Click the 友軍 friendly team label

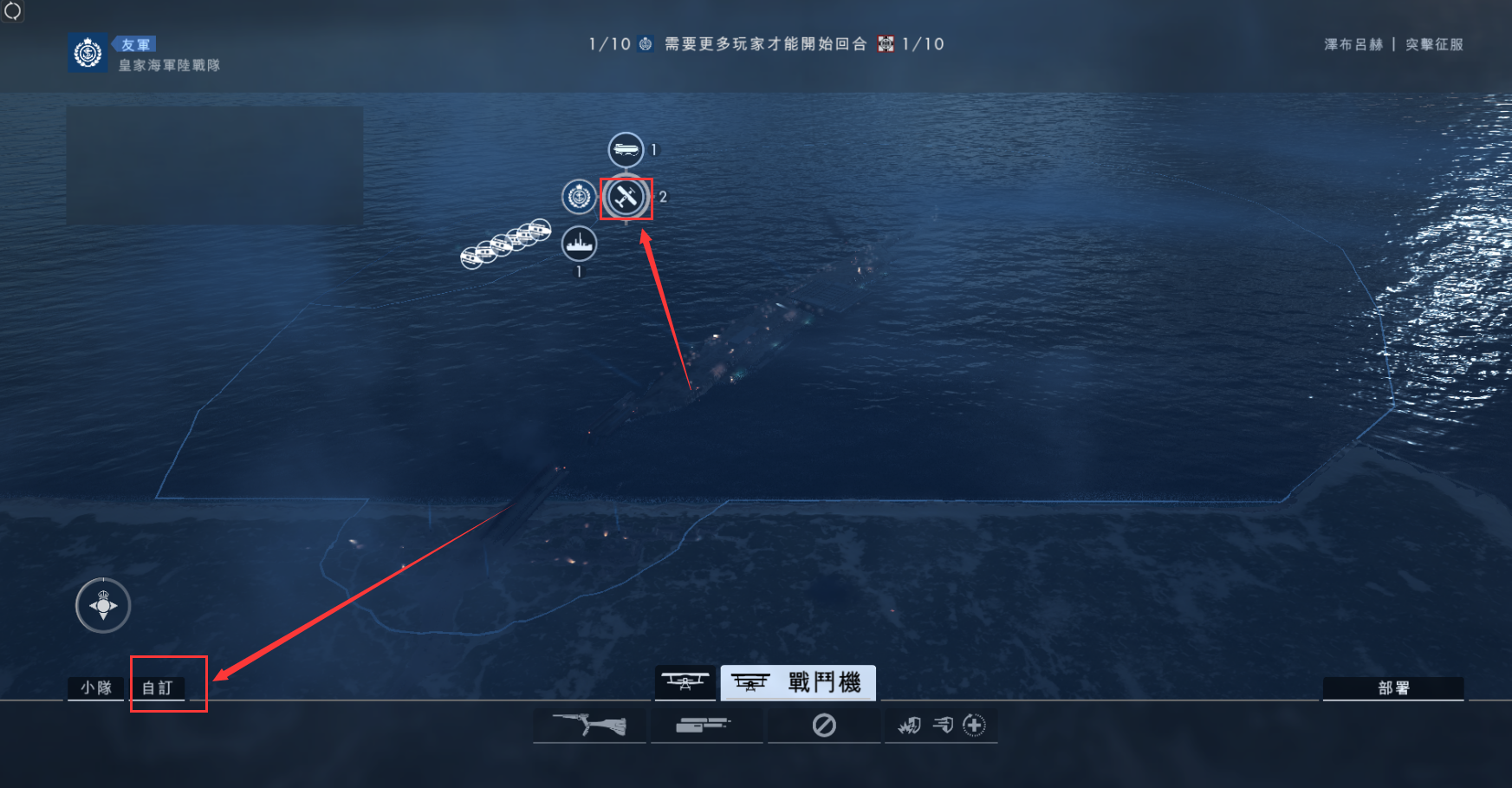coord(135,44)
